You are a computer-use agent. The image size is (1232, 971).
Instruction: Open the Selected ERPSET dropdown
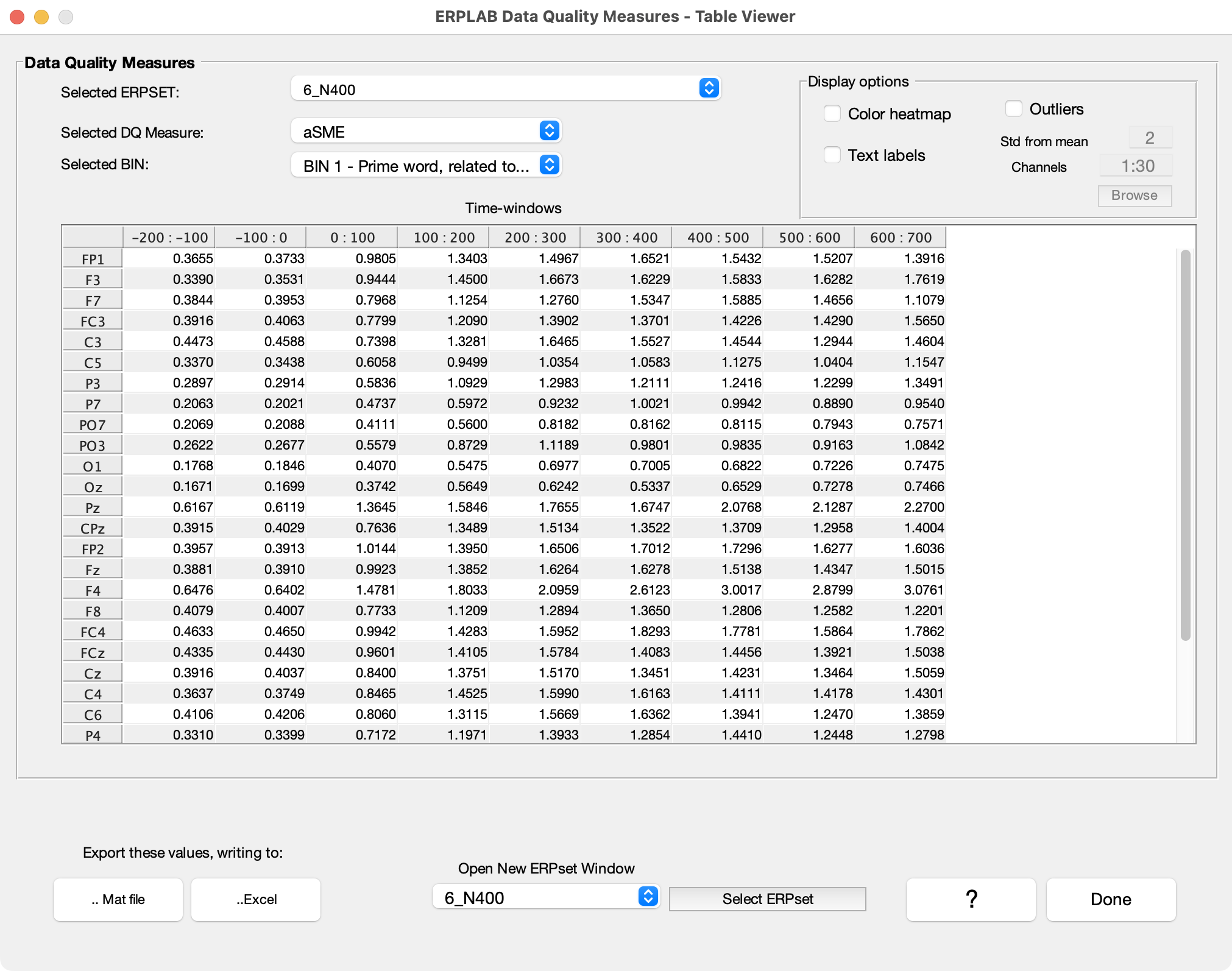(x=506, y=89)
